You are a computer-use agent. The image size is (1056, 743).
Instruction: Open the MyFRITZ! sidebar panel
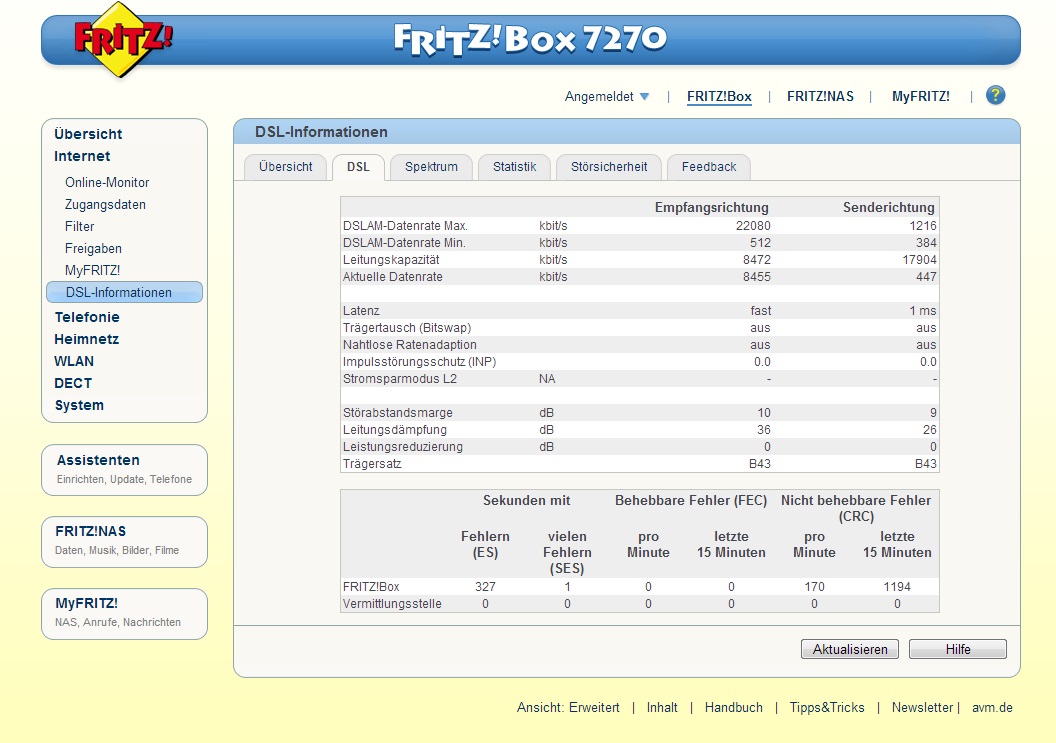(x=125, y=614)
